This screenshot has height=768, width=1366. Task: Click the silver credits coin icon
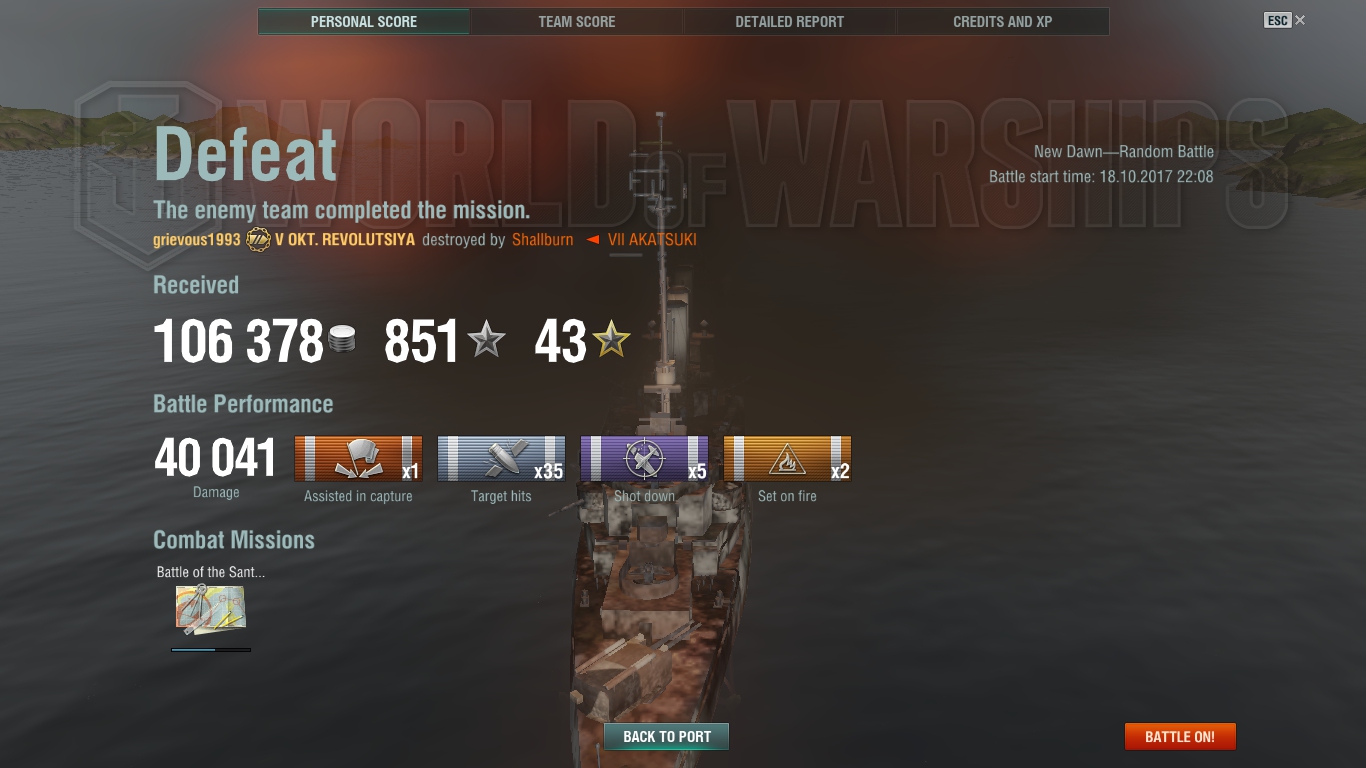[342, 338]
